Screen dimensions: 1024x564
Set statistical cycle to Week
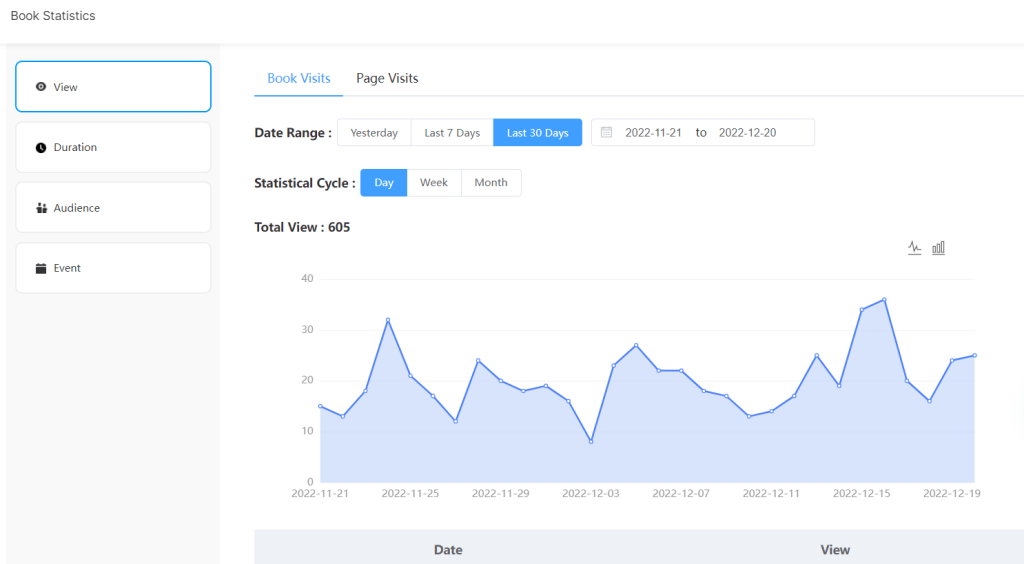pyautogui.click(x=434, y=183)
